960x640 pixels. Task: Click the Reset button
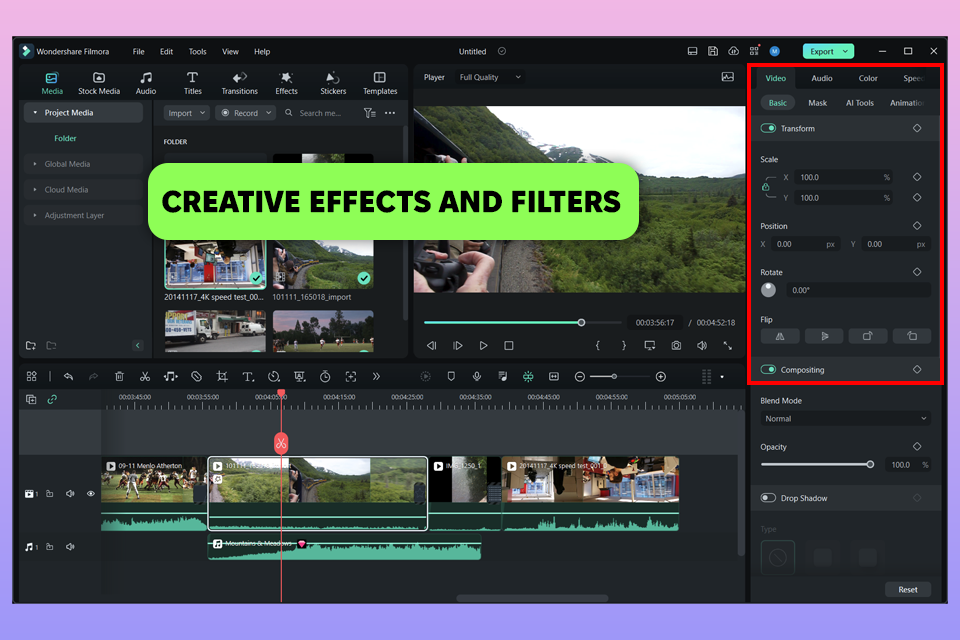(907, 589)
